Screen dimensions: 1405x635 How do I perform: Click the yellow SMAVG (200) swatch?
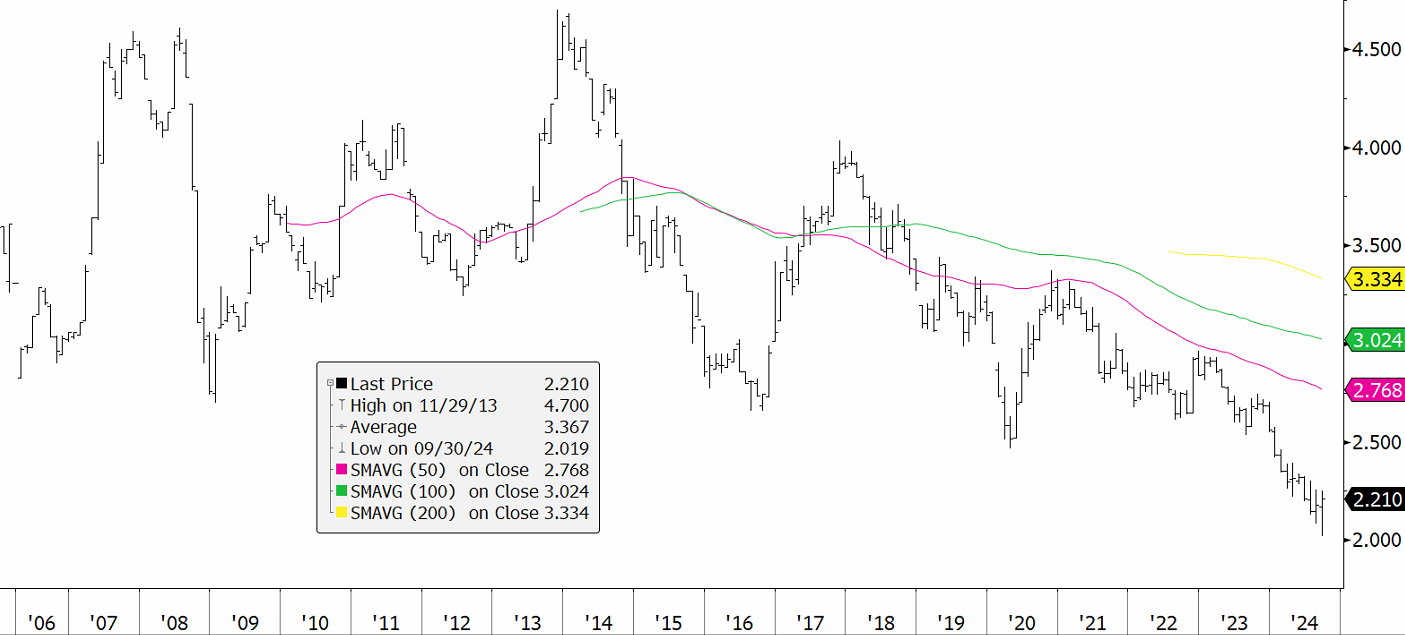(341, 513)
